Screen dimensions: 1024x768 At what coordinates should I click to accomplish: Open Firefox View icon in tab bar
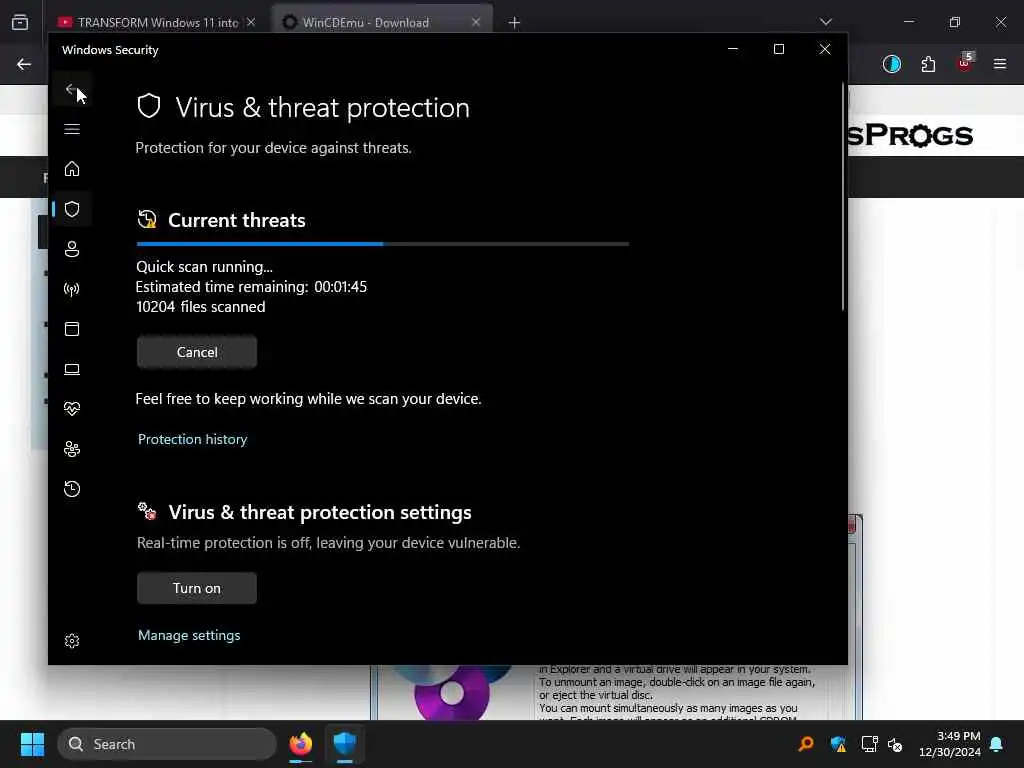[20, 22]
